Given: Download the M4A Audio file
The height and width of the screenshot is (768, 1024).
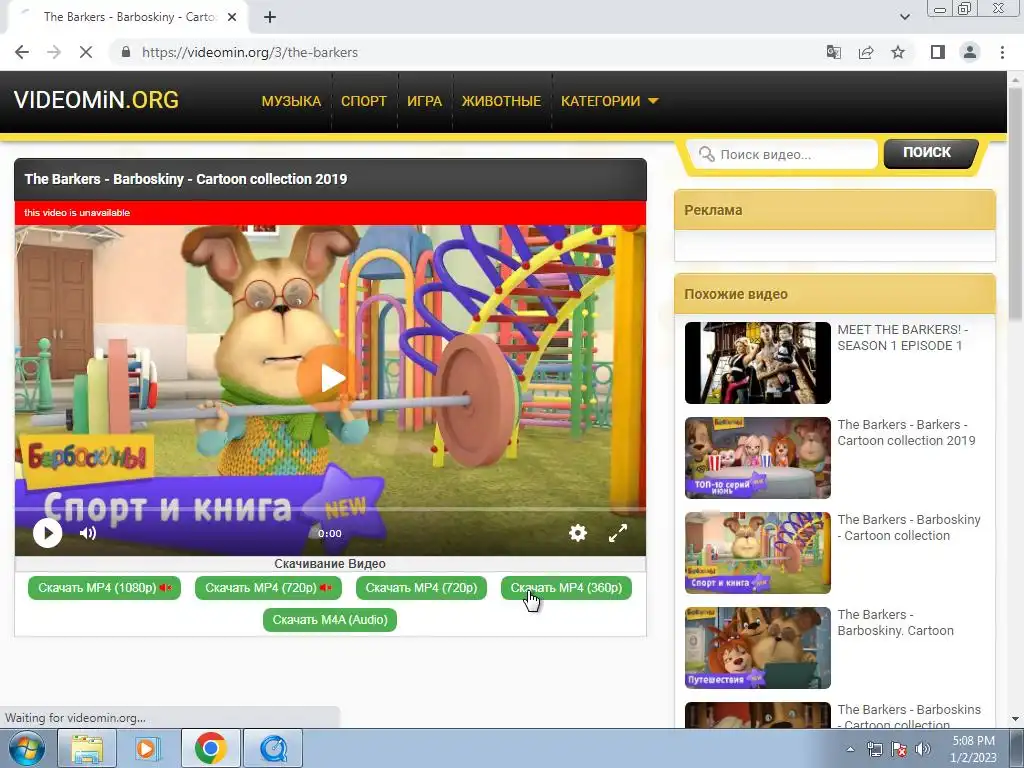Looking at the screenshot, I should coord(330,620).
